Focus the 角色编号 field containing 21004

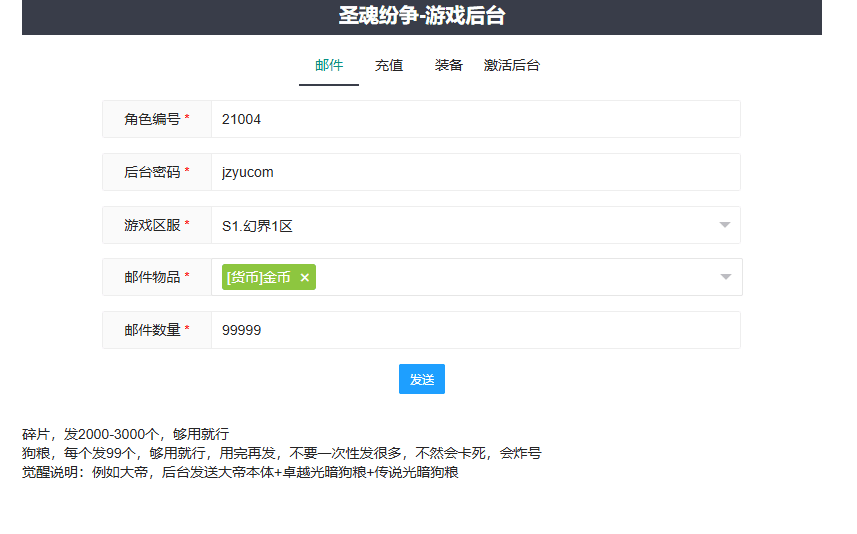(x=475, y=119)
